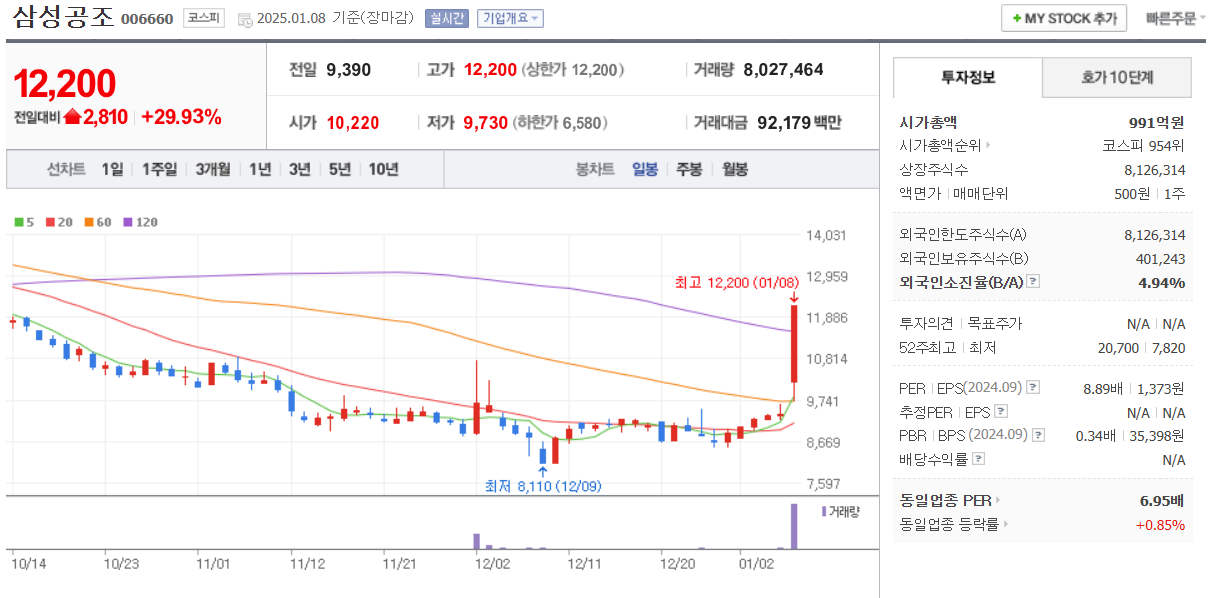The width and height of the screenshot is (1212, 598).
Task: Click the red up-arrow icon beside 2,810
Action: pyautogui.click(x=72, y=117)
